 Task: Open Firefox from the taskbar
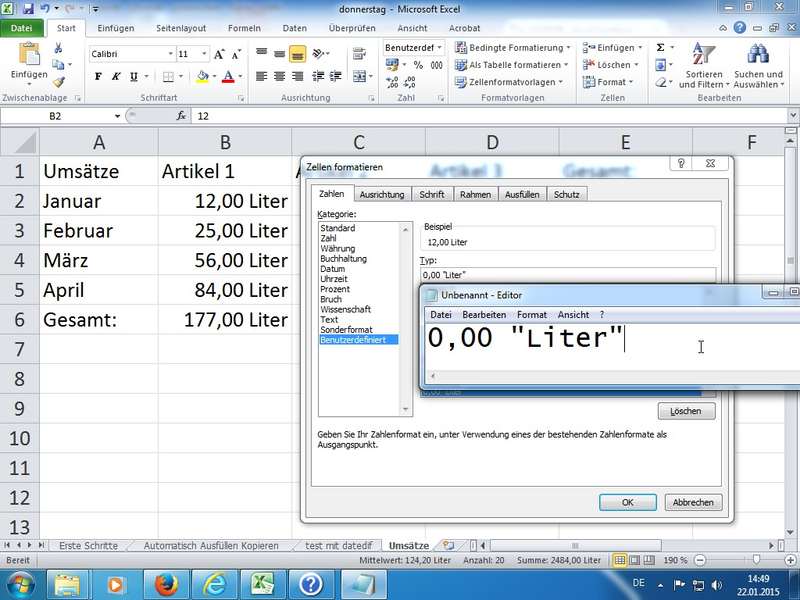point(163,582)
